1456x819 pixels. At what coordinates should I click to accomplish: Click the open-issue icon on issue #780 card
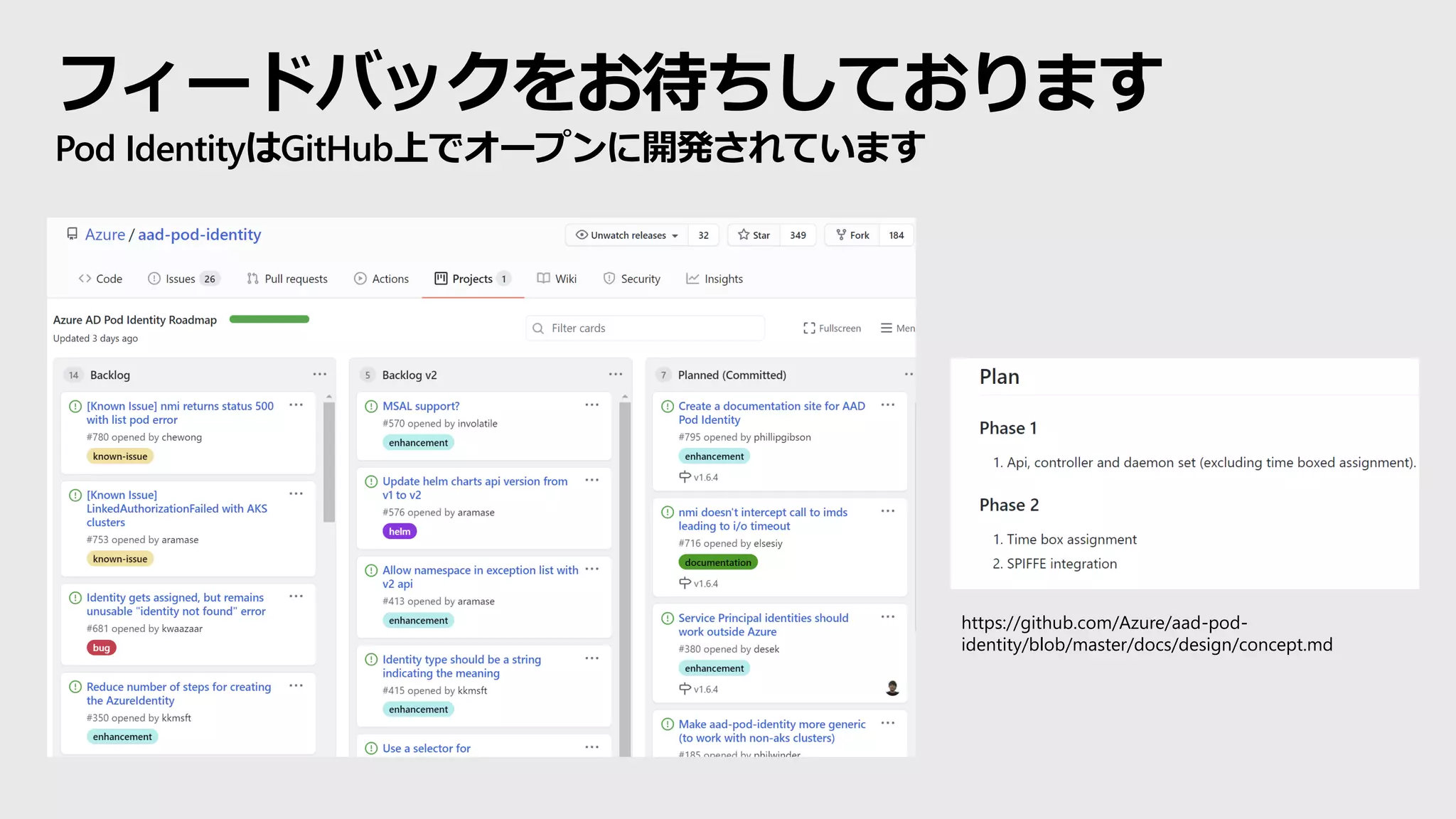pyautogui.click(x=75, y=407)
